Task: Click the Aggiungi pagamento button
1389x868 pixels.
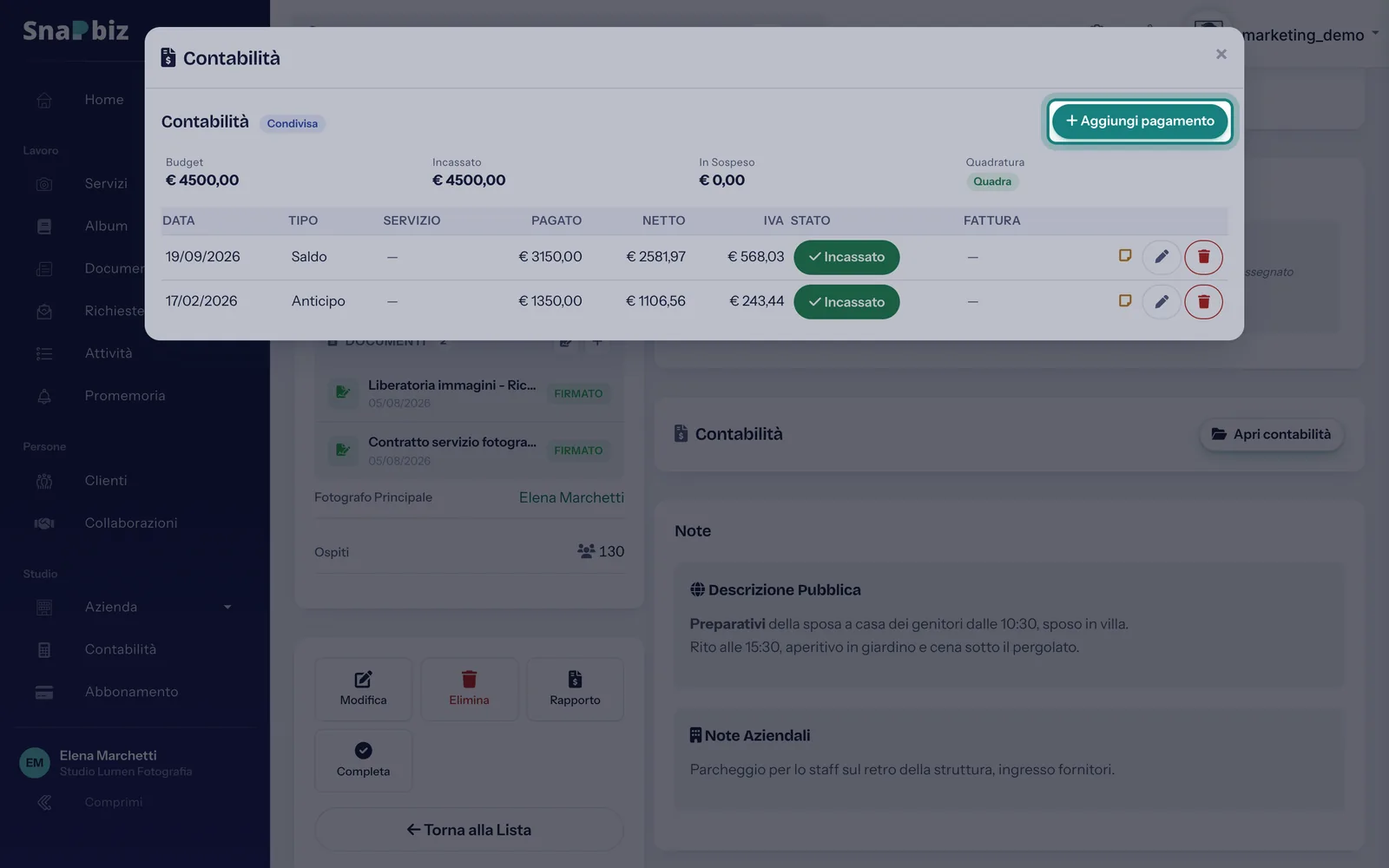Action: [x=1139, y=121]
